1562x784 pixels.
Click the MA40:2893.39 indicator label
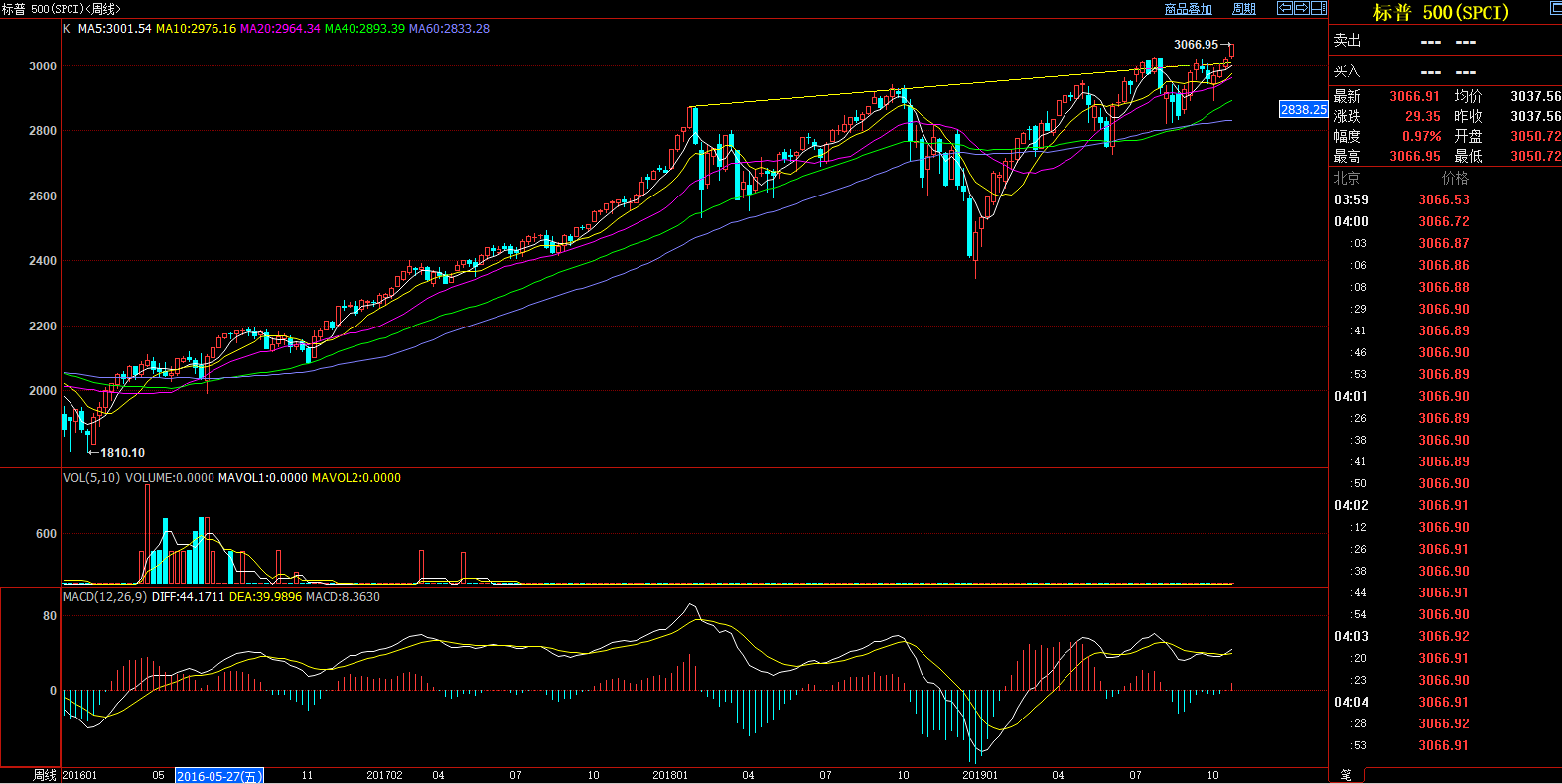coord(364,29)
